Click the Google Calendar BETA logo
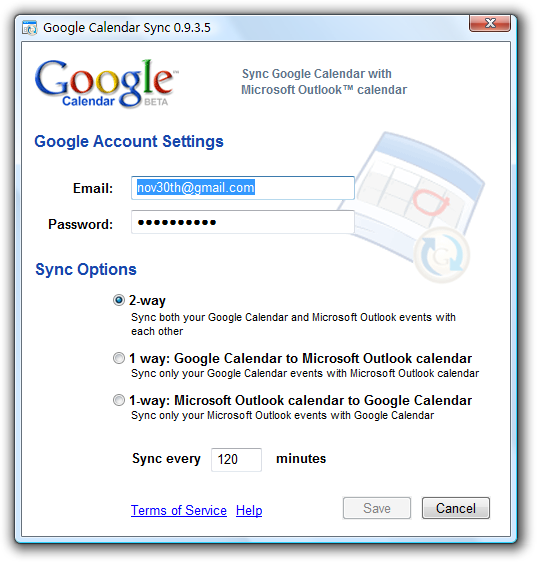Screen dimensions: 537x562 pos(107,84)
